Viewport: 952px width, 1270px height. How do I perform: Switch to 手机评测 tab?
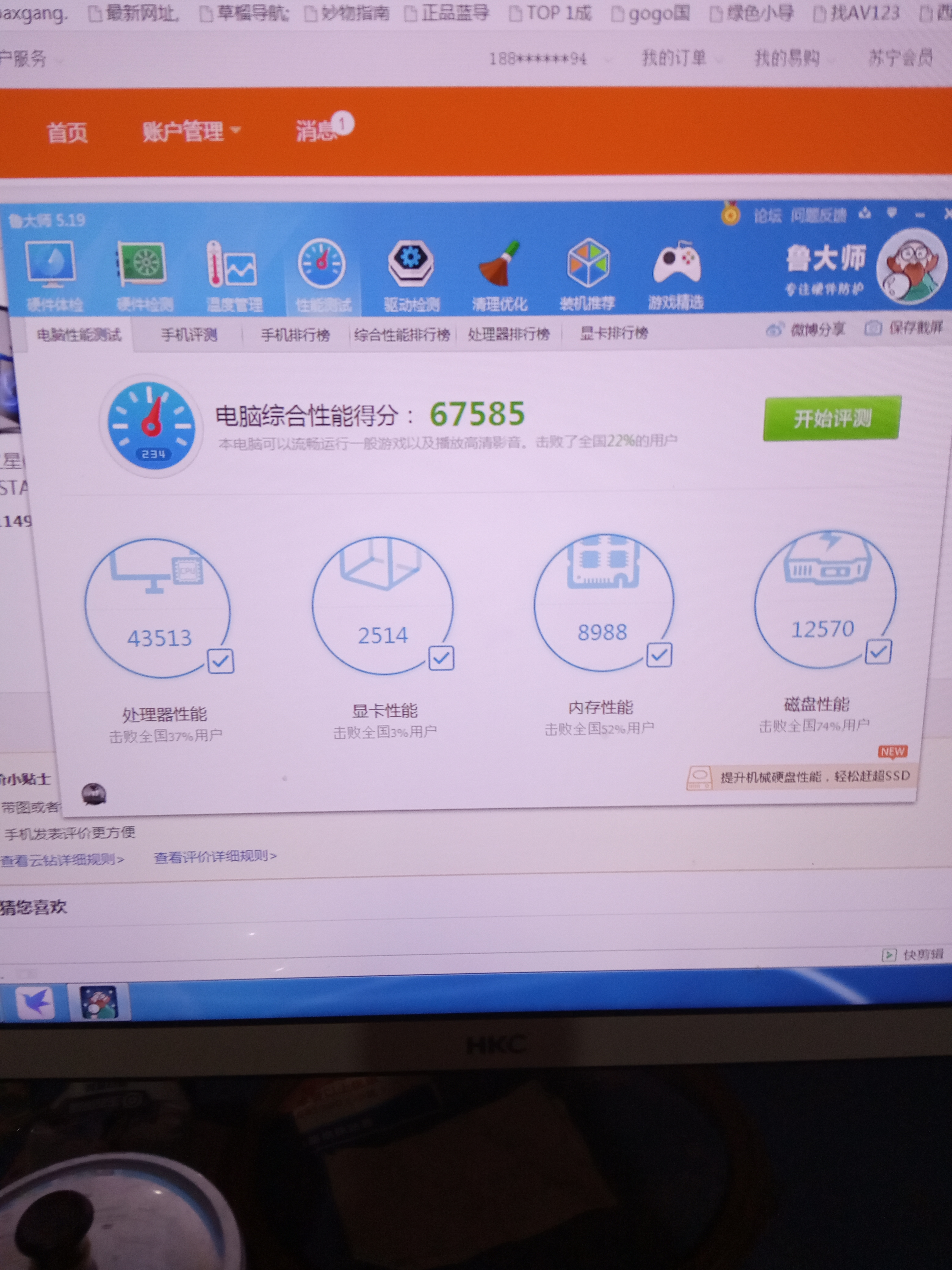click(x=189, y=335)
